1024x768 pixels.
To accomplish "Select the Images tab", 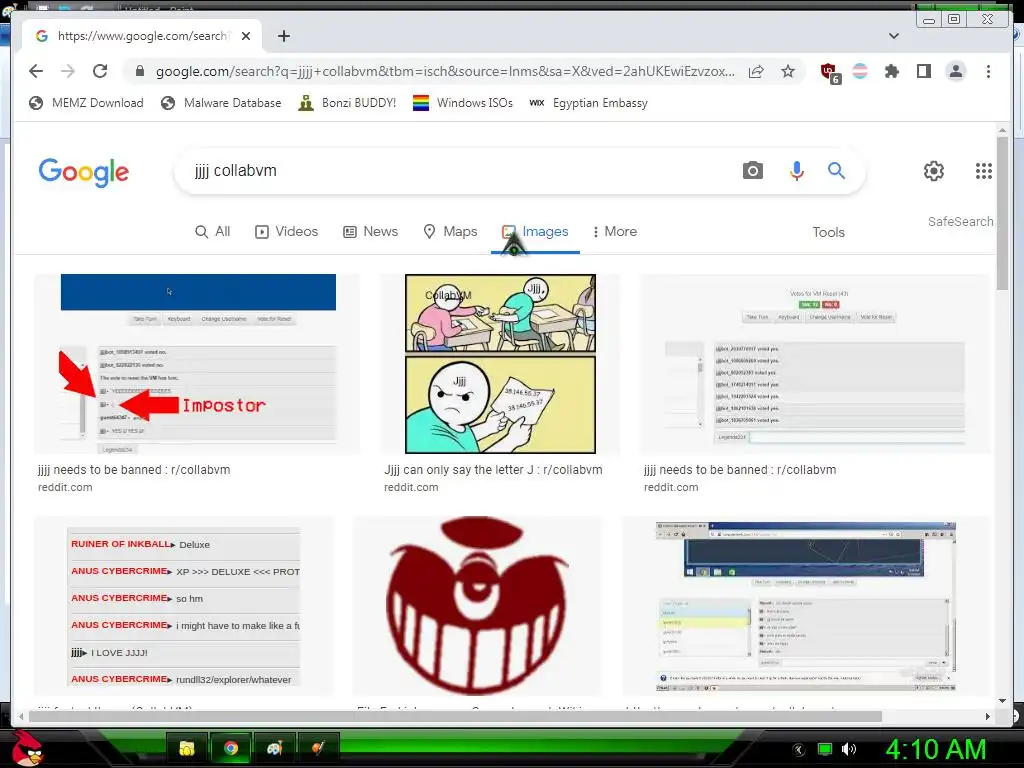I will 536,231.
